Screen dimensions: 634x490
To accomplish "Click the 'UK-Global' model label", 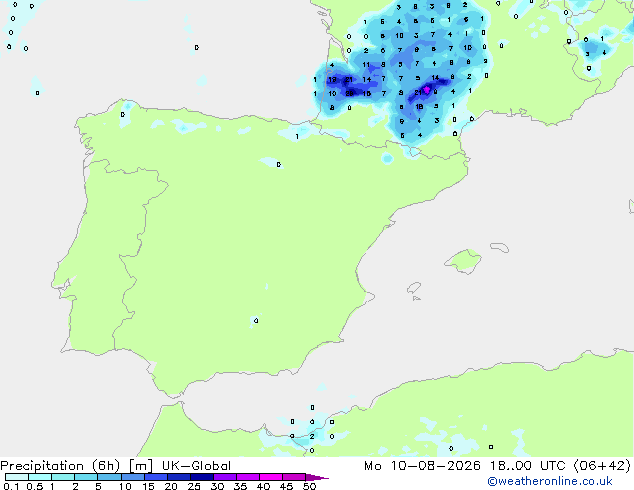I will 196,466.
